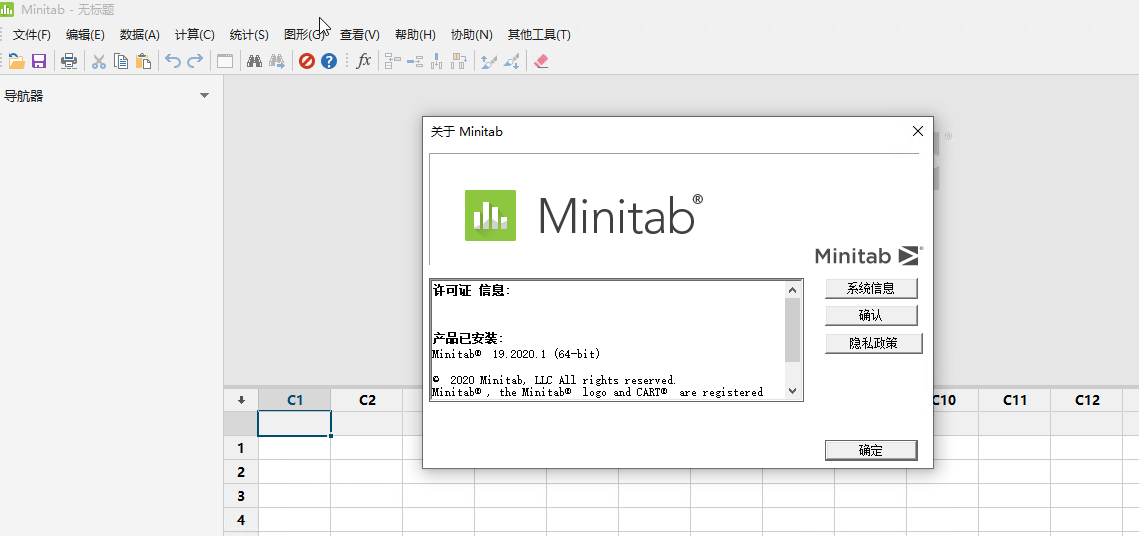Close the 关于 Minitab dialog

(x=917, y=131)
